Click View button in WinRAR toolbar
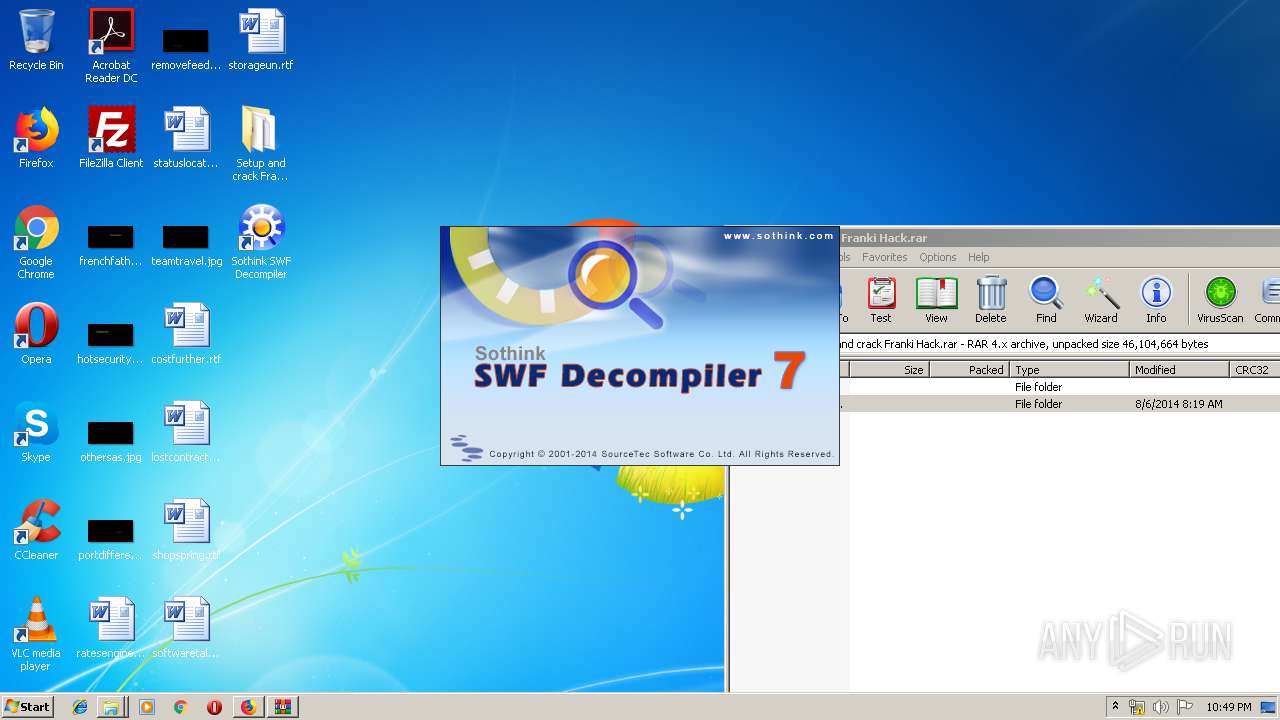Viewport: 1280px width, 720px height. [x=936, y=300]
